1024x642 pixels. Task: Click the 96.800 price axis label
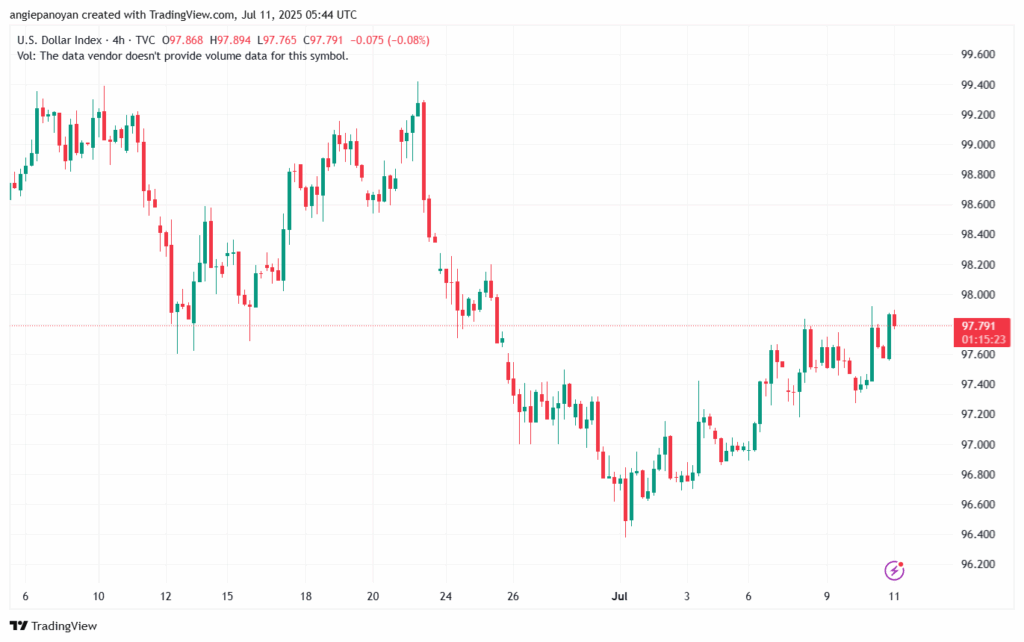click(x=978, y=475)
